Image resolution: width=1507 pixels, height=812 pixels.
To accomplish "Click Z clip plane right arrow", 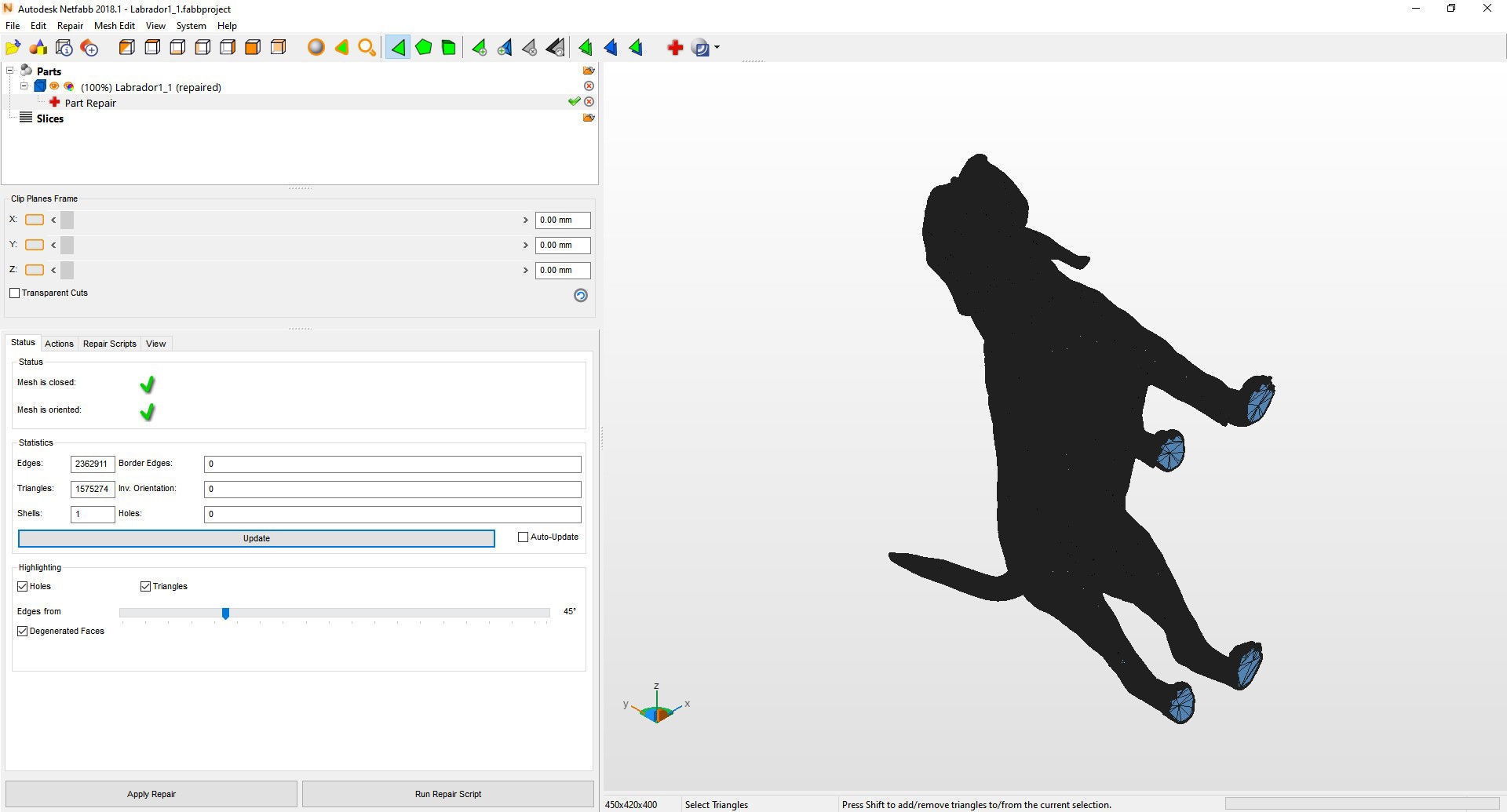I will [x=525, y=271].
